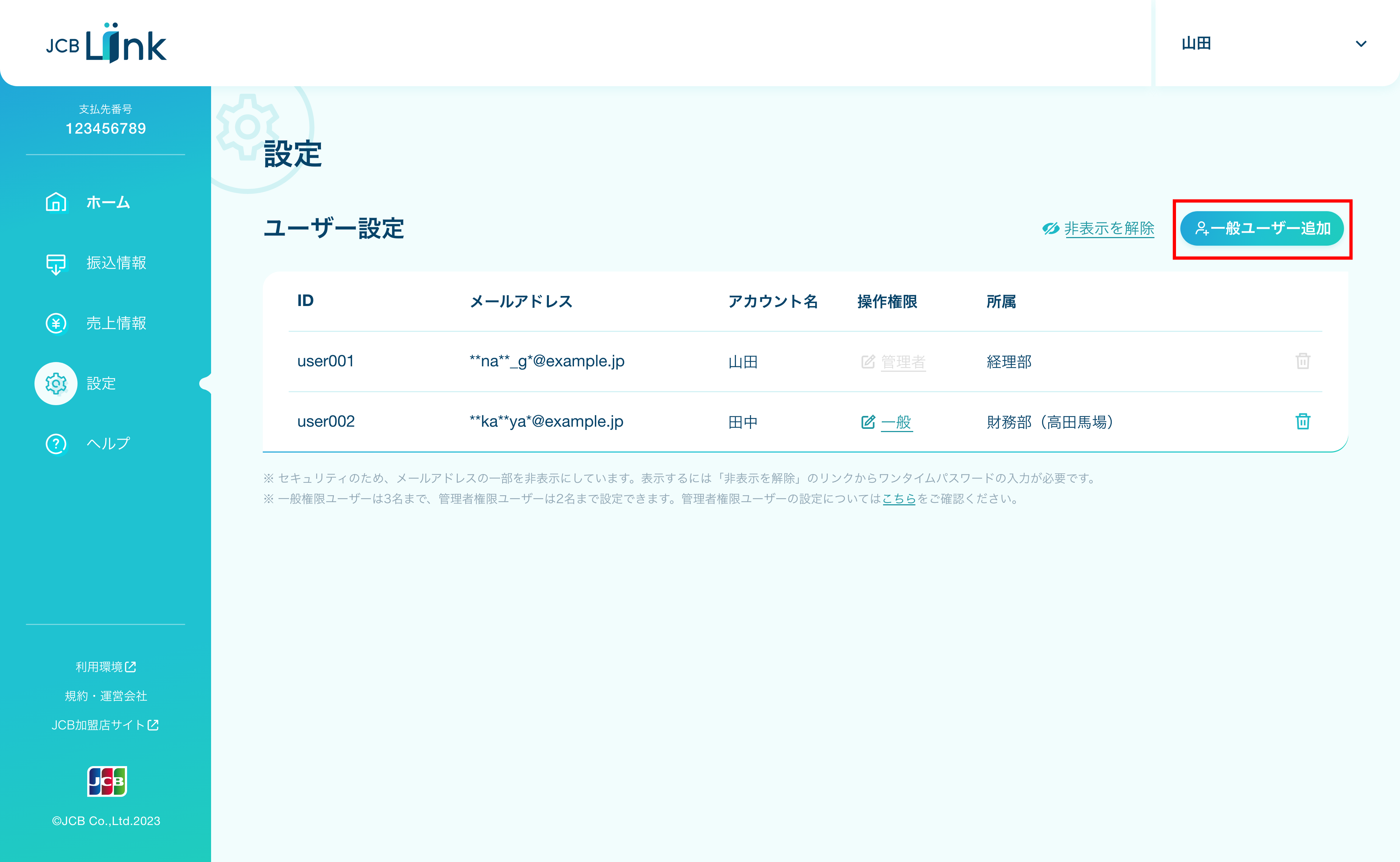1400x862 pixels.
Task: Click the 一般 permission link for user002
Action: pos(896,422)
